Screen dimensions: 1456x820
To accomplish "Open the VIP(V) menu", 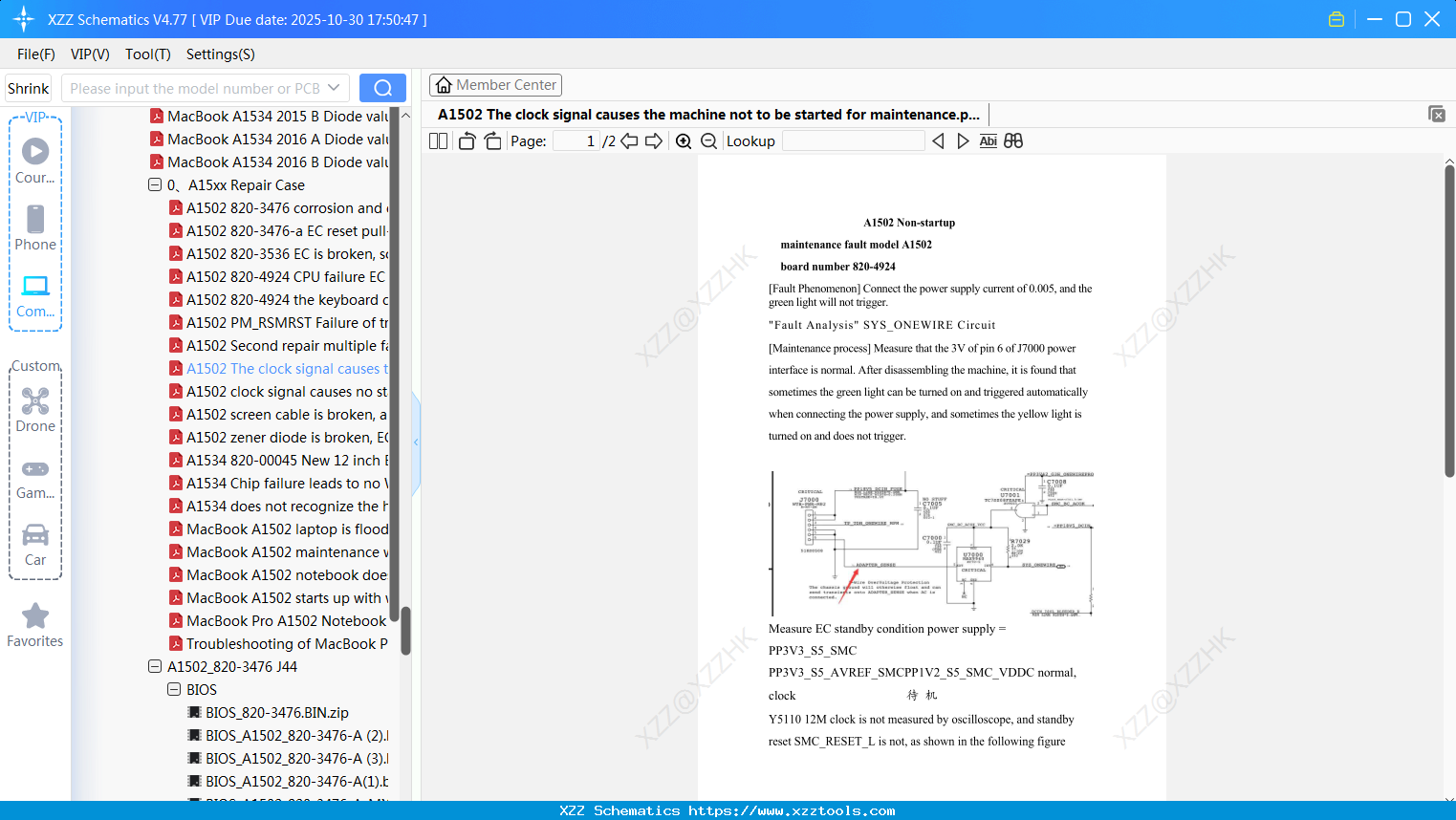I will click(x=90, y=54).
